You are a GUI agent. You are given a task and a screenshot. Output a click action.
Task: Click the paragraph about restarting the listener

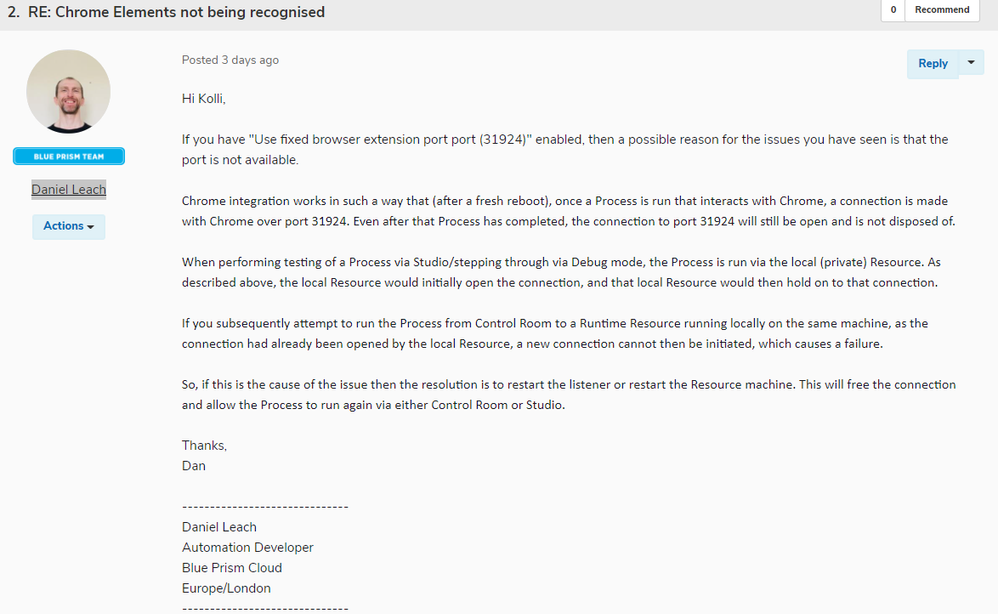(x=568, y=395)
